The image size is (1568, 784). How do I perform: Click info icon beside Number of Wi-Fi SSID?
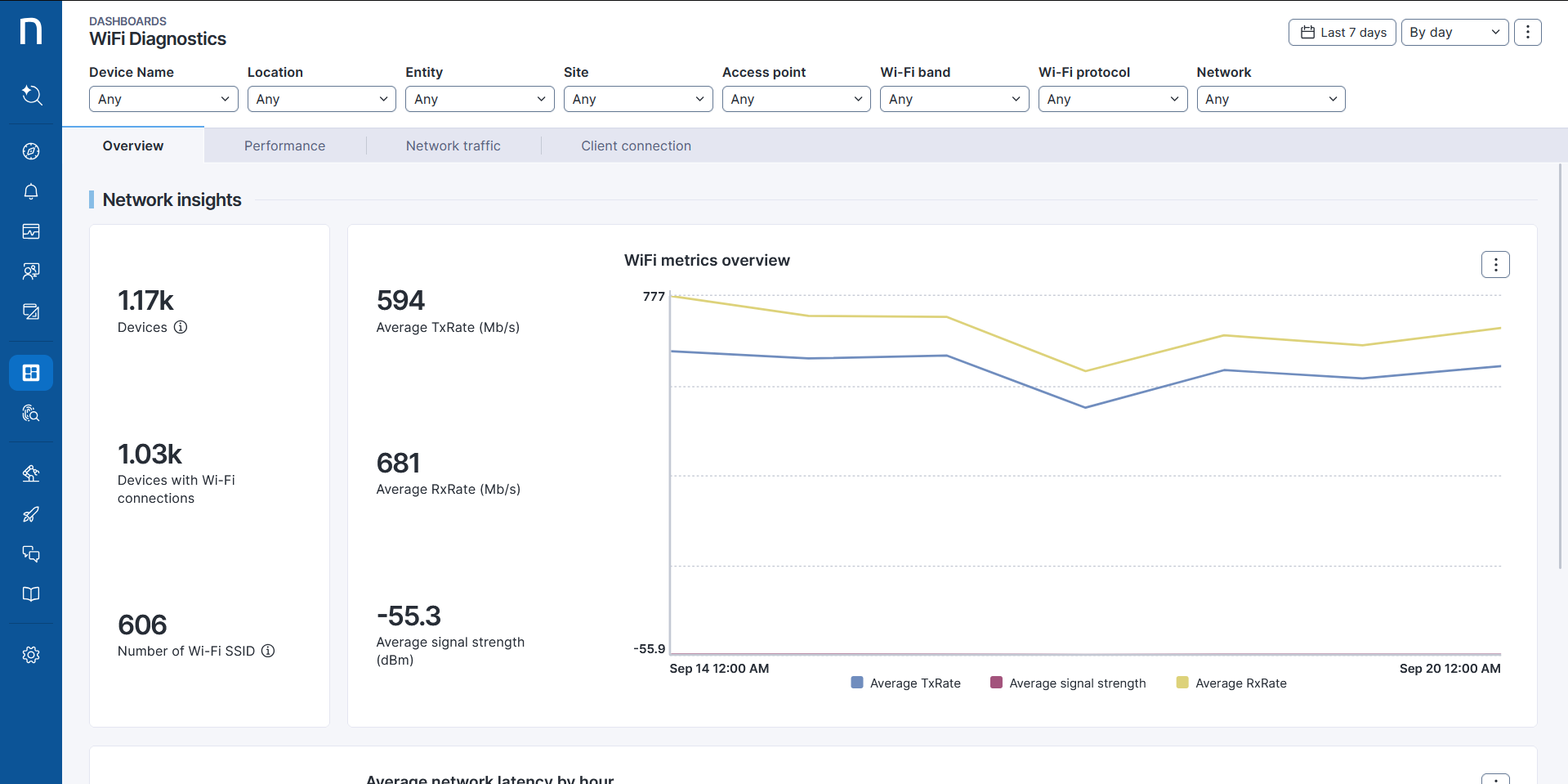coord(268,651)
